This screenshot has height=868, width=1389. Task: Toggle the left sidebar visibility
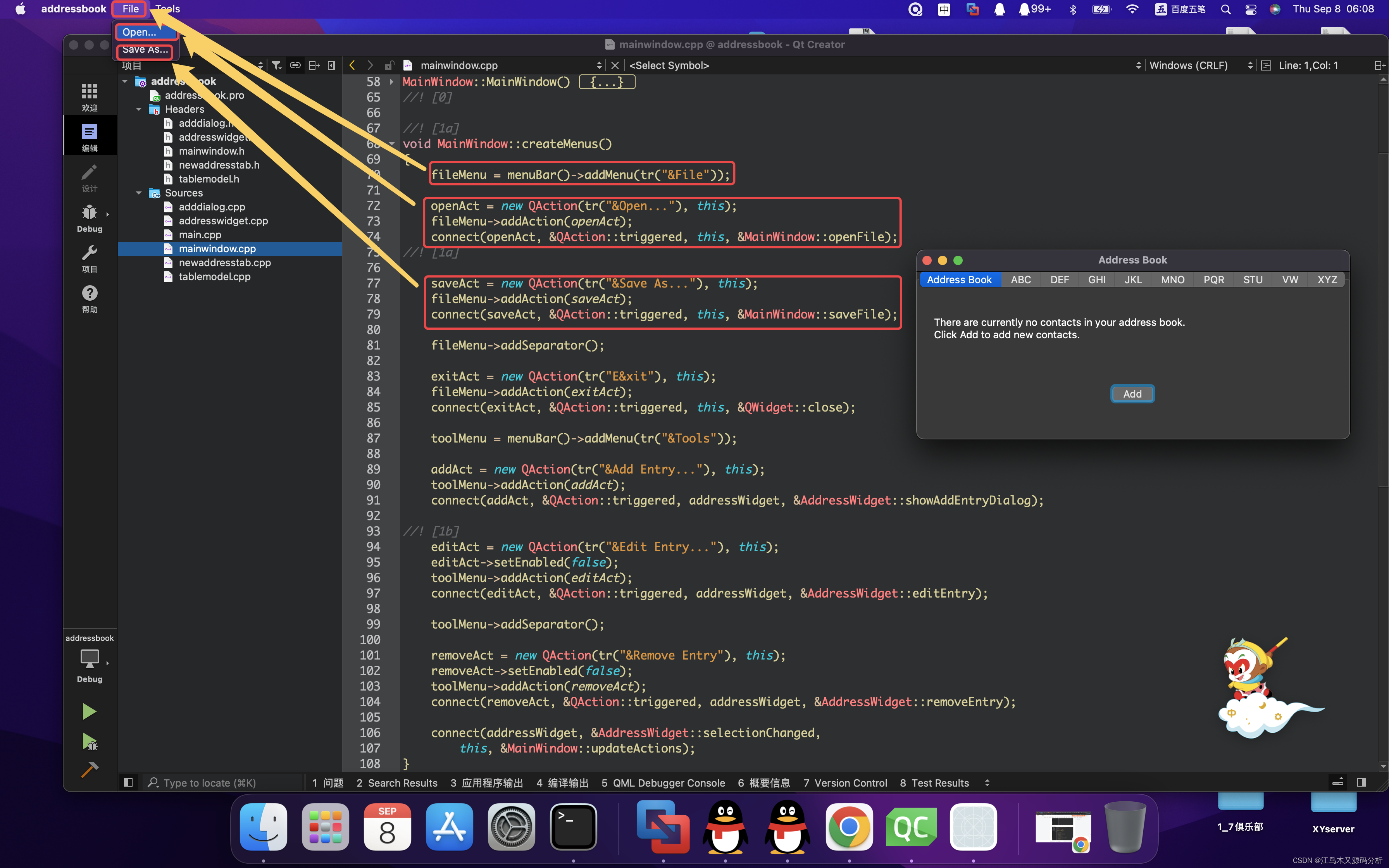click(x=129, y=782)
